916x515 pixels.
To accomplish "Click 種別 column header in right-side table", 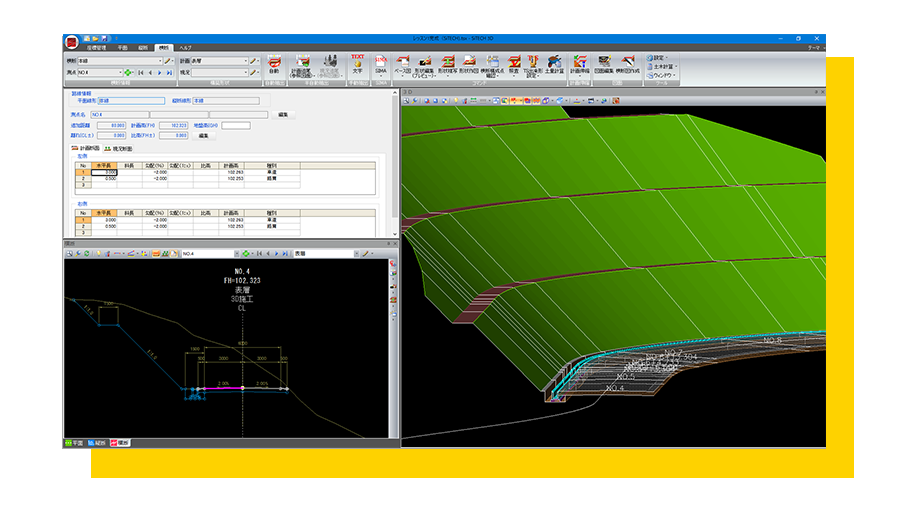I will pos(272,213).
